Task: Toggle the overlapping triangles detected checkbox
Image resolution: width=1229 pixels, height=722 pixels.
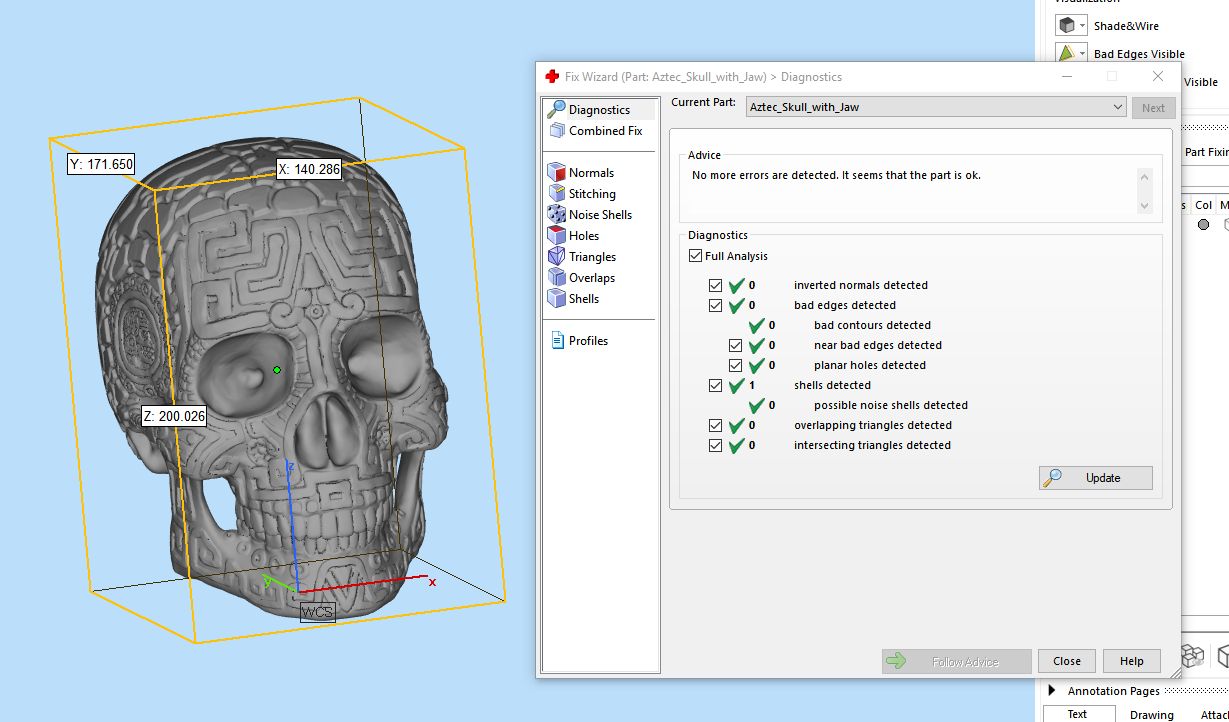Action: (x=715, y=426)
